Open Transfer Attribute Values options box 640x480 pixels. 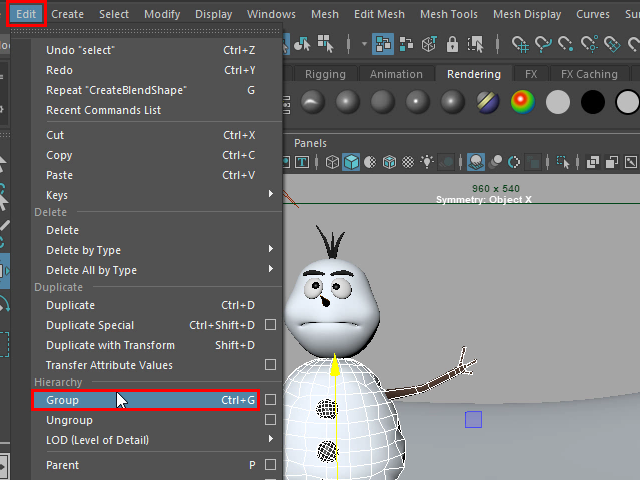pos(270,365)
